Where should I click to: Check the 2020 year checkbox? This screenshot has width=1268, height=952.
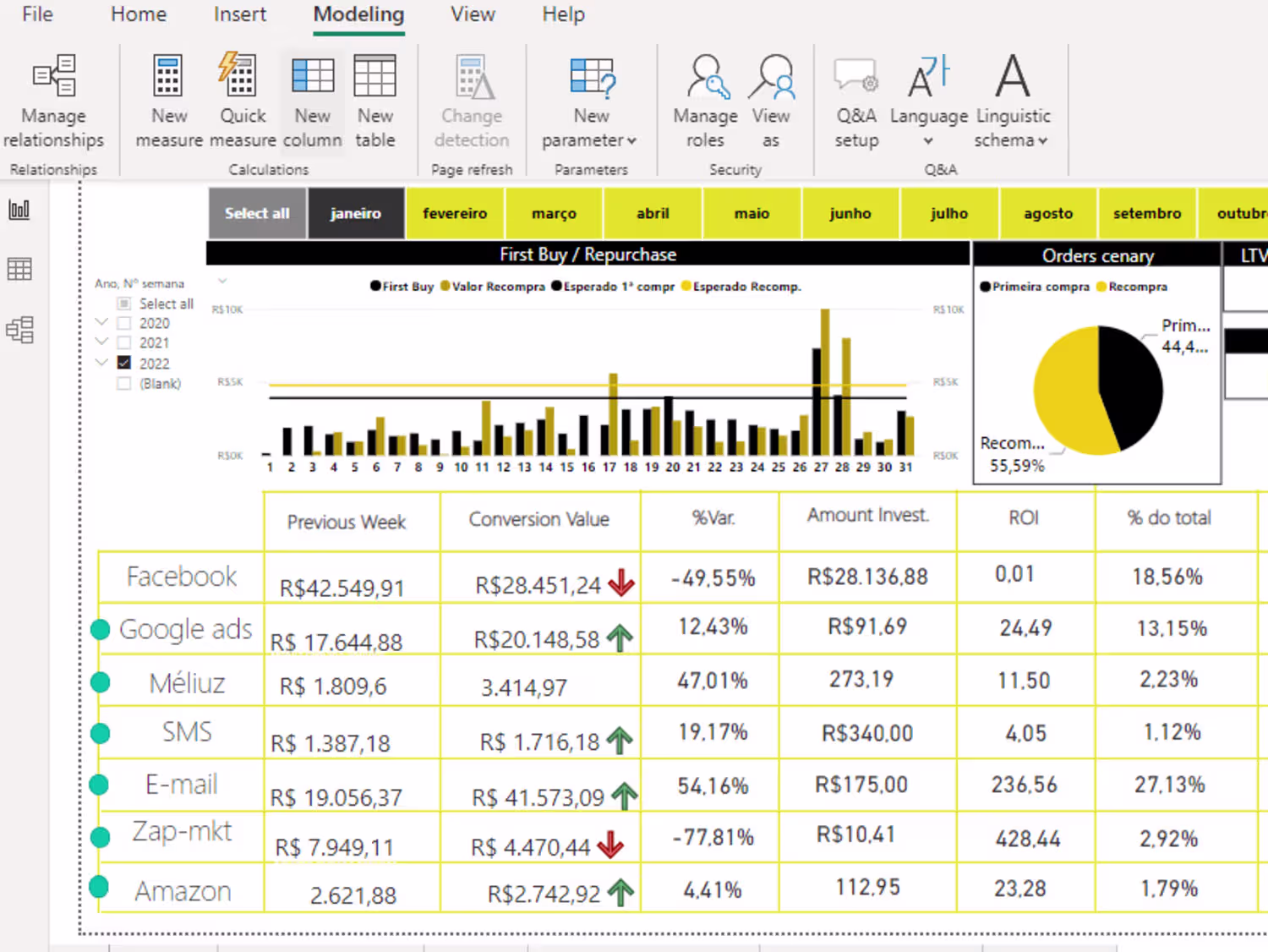click(124, 323)
